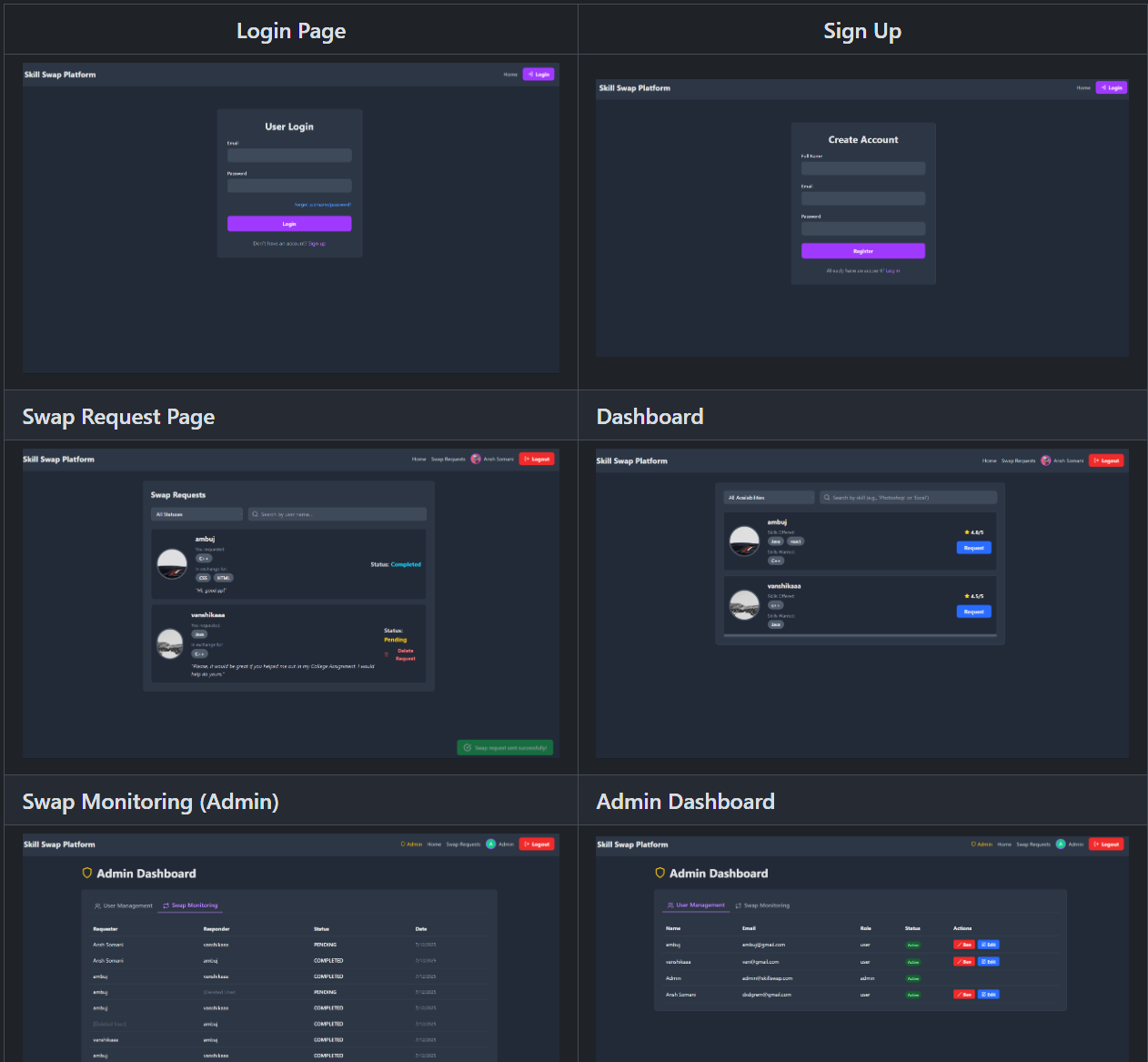Open the Forgot username/password link
This screenshot has height=1062, width=1148.
coord(323,205)
